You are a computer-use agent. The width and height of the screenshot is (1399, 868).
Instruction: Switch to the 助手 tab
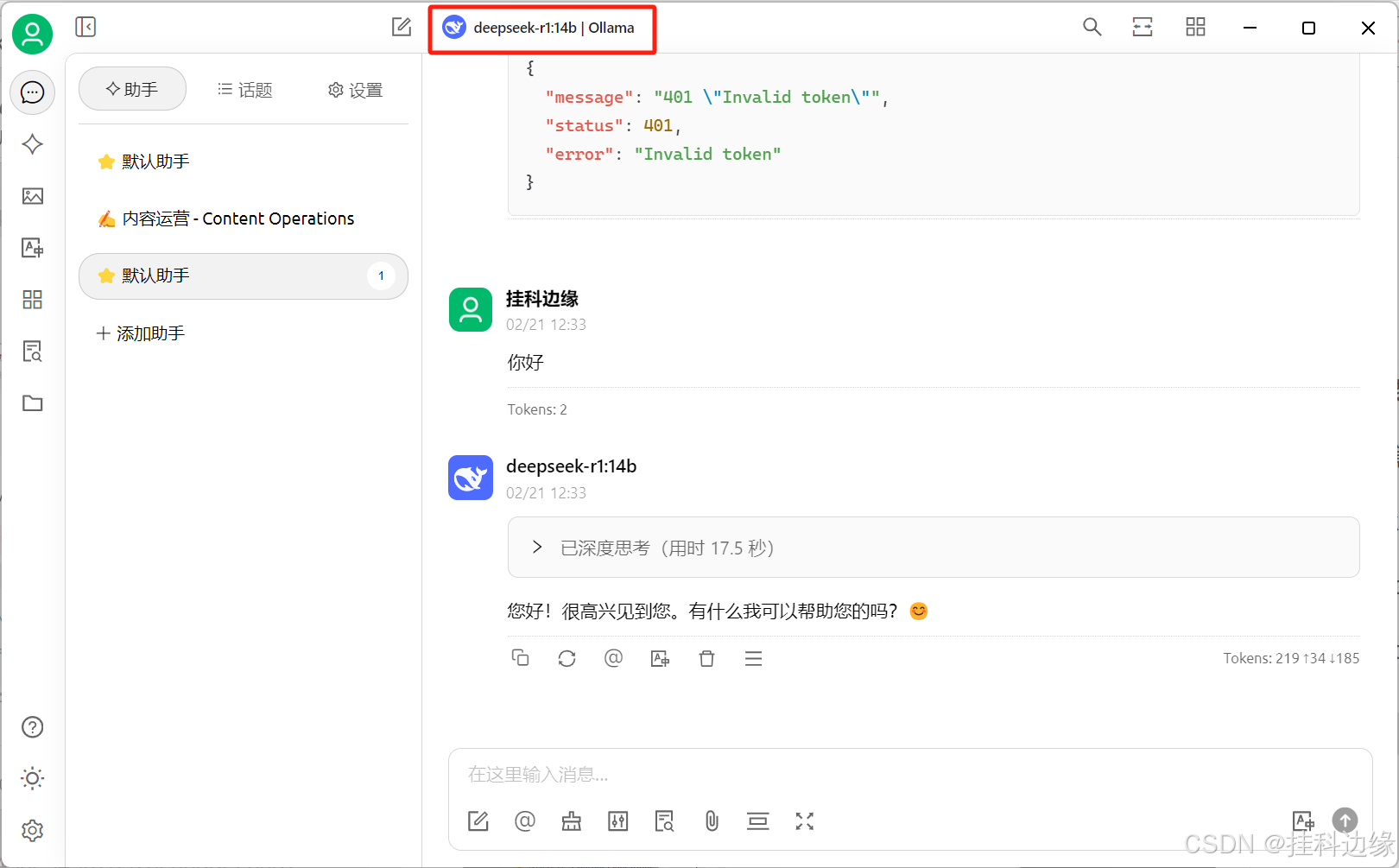coord(132,89)
